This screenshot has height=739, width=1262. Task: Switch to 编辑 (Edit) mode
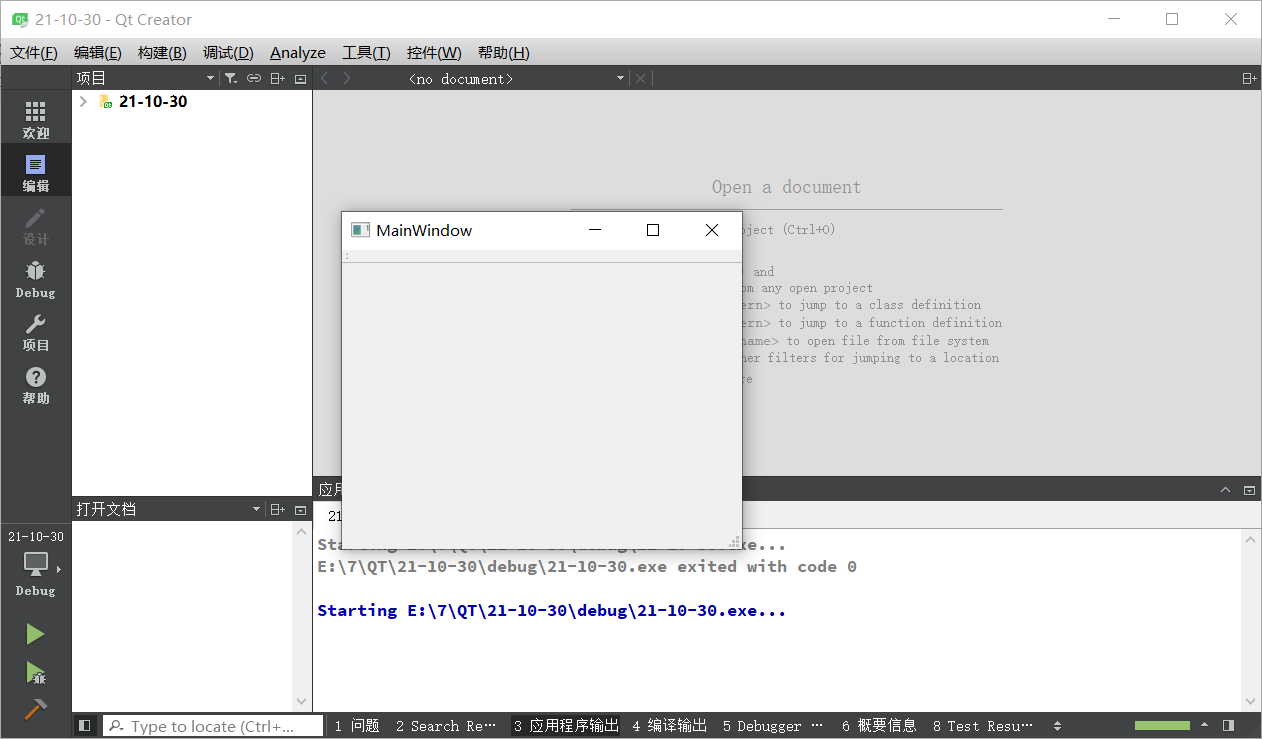36,172
